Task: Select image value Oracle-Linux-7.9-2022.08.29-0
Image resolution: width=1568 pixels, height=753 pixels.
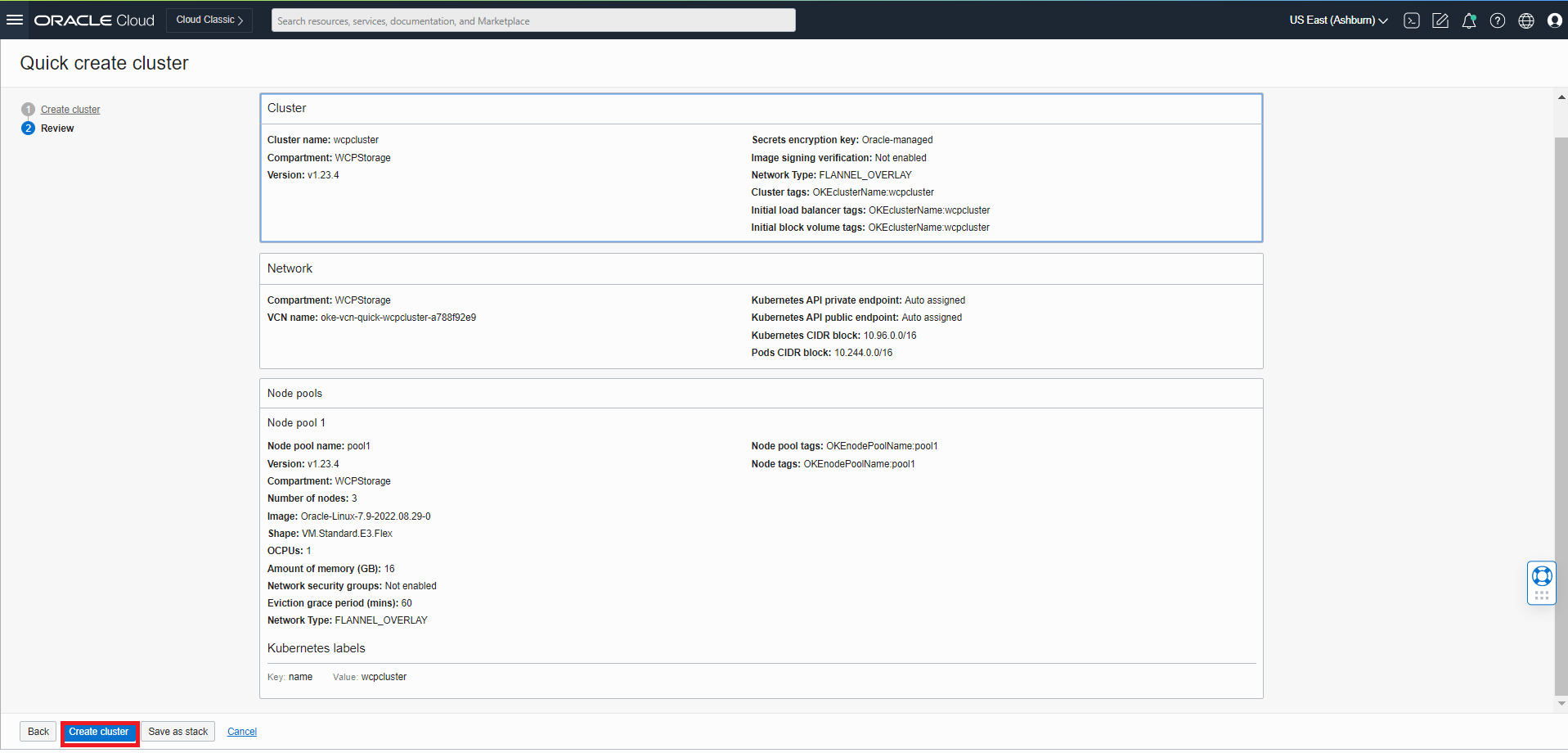Action: [x=366, y=516]
